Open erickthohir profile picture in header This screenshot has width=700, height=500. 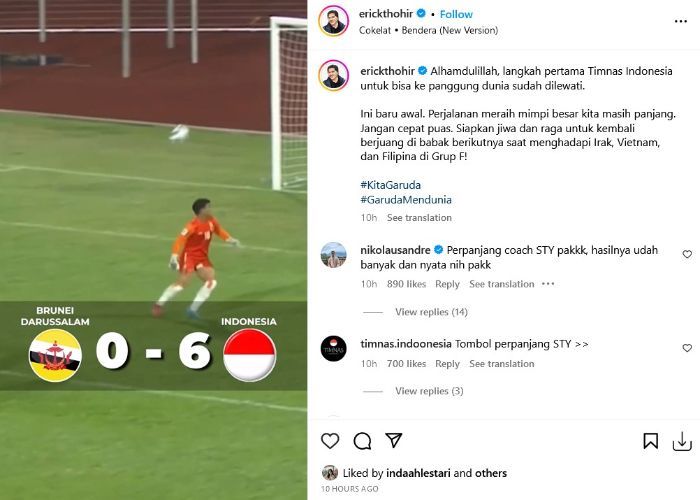coord(333,21)
